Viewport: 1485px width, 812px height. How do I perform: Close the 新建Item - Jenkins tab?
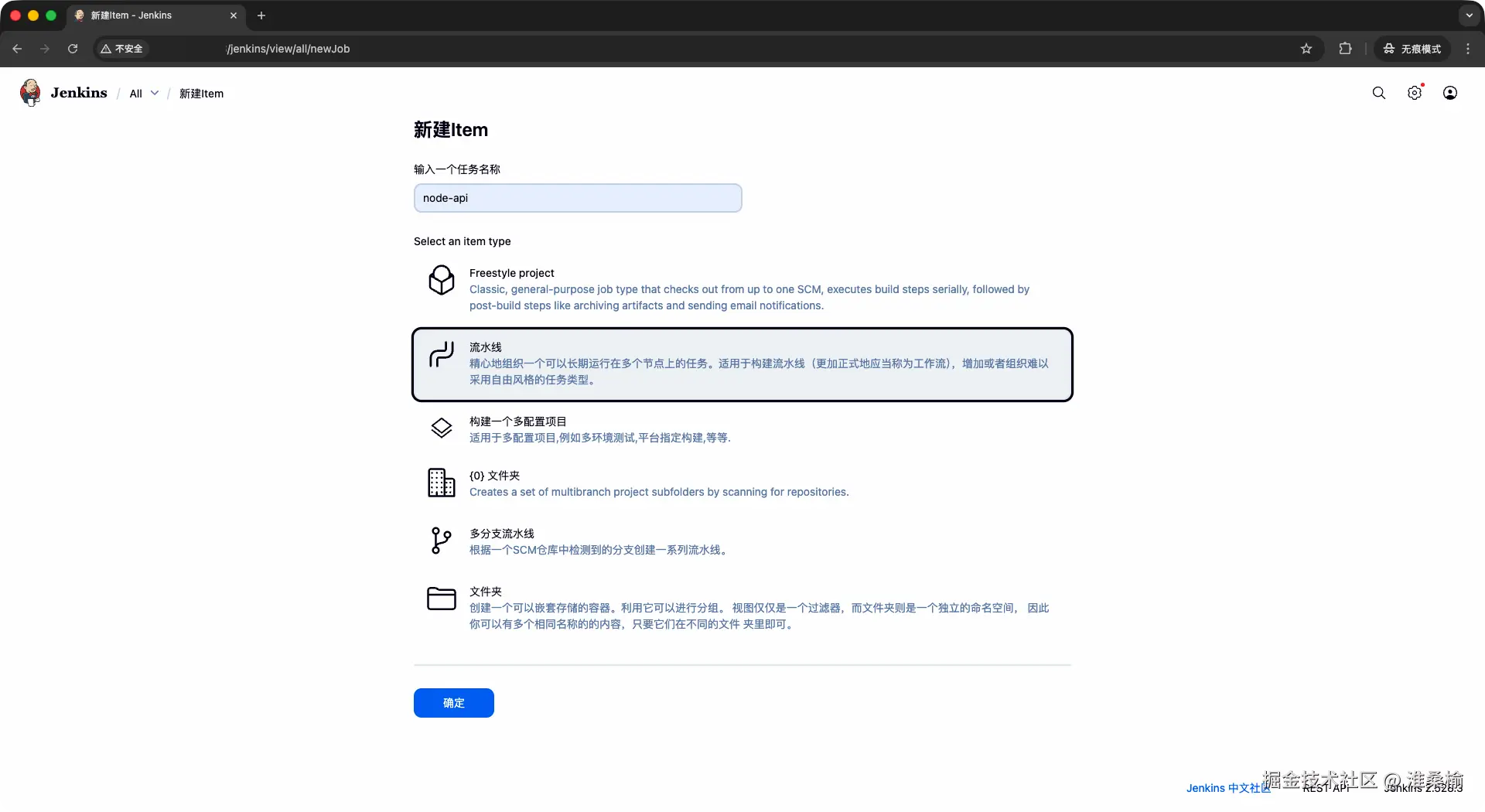234,15
